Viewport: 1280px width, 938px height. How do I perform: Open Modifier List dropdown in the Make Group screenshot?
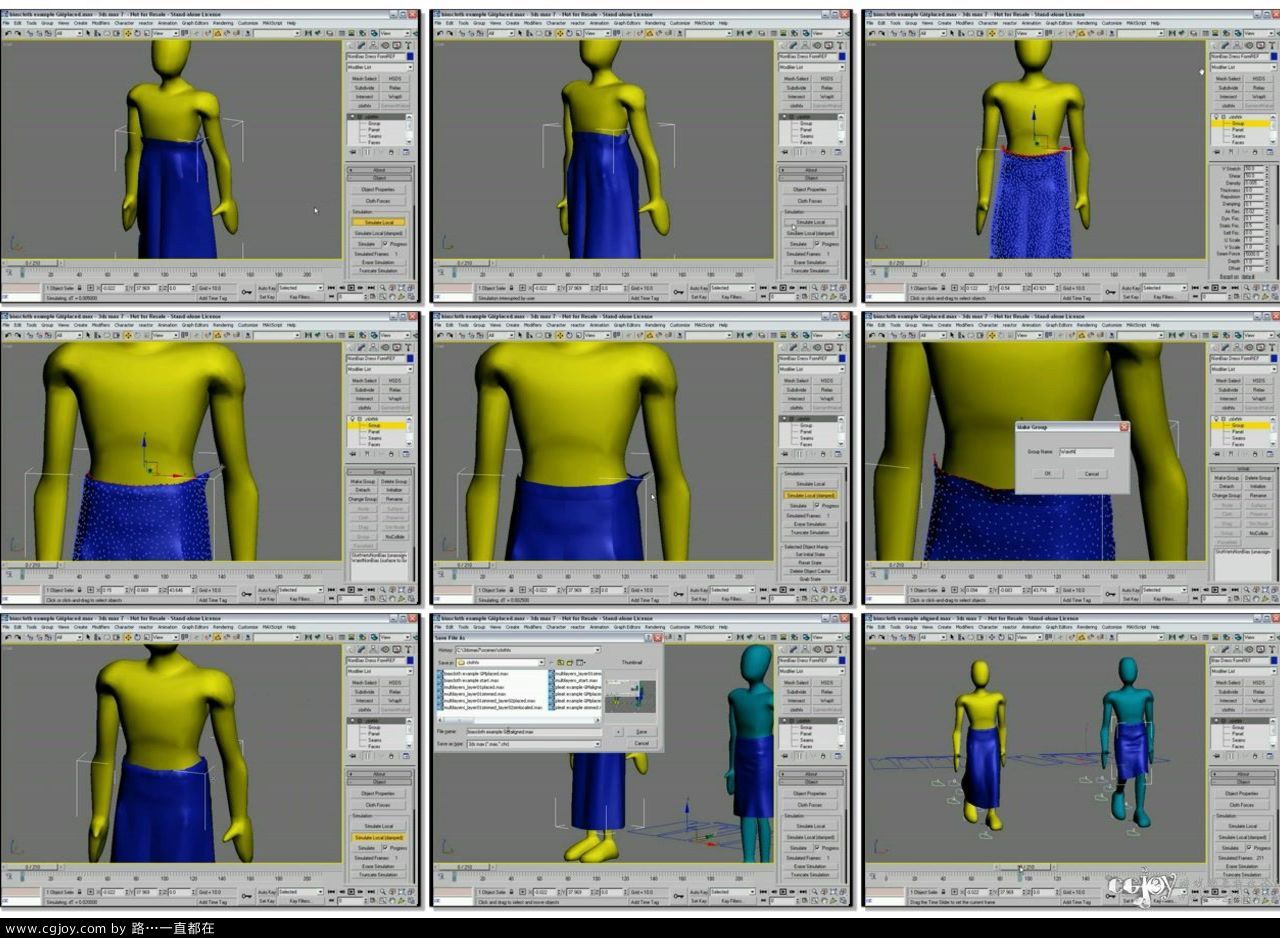pyautogui.click(x=1243, y=369)
